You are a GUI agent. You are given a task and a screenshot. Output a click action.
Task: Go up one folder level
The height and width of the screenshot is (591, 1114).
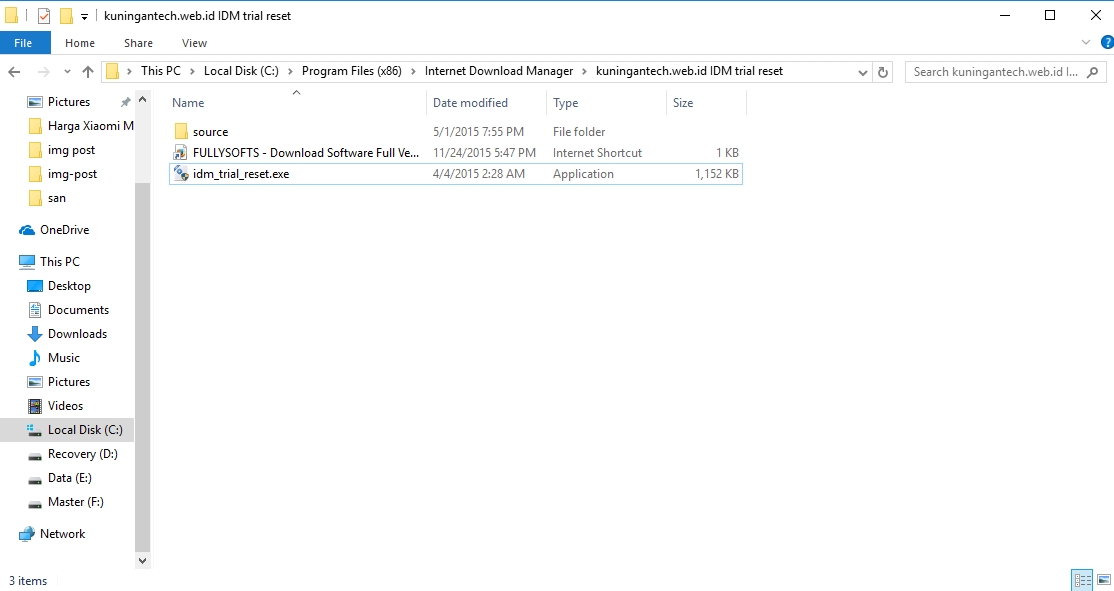click(88, 72)
